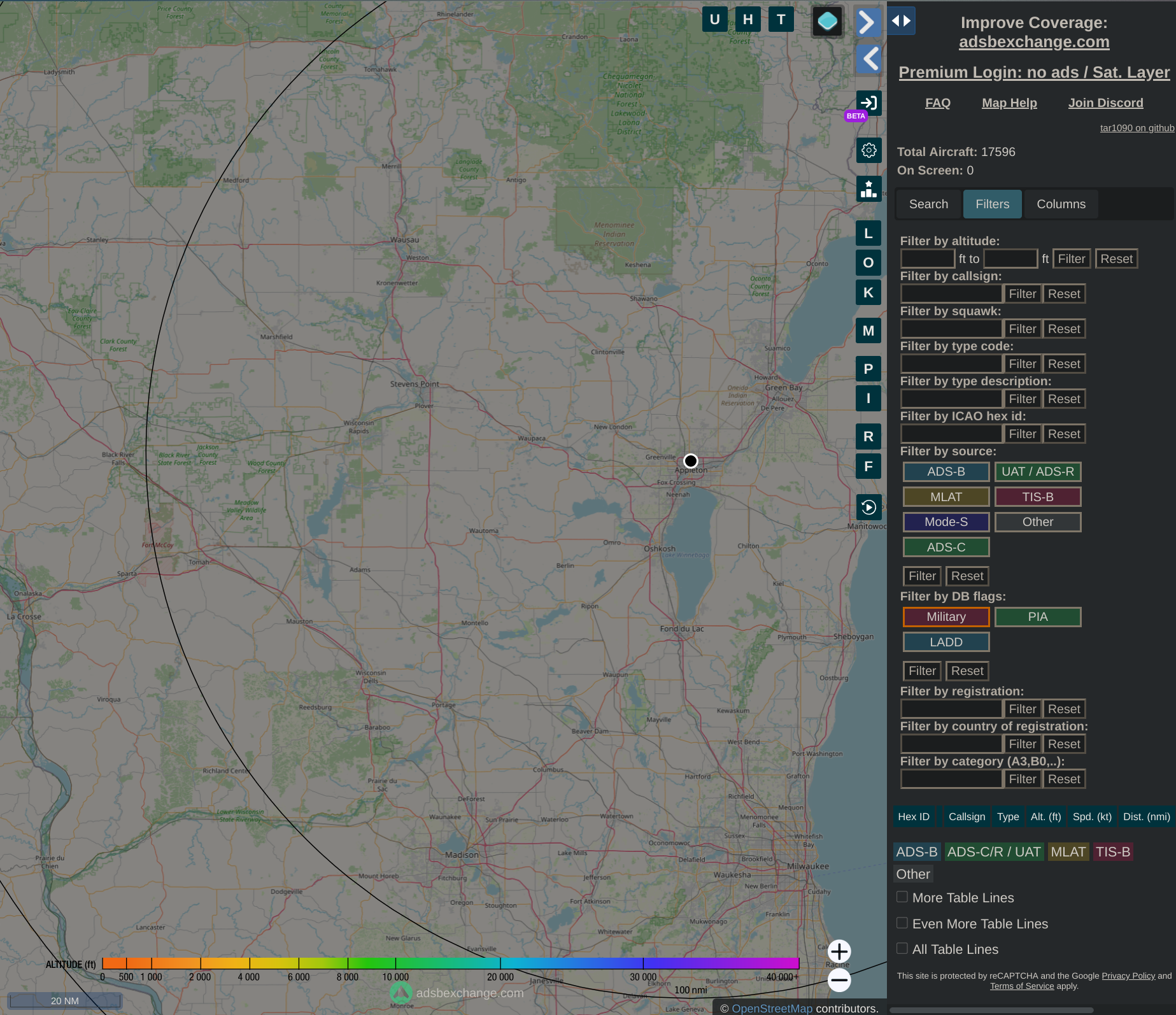
Task: Click Reset button for callsign filter
Action: click(1064, 294)
